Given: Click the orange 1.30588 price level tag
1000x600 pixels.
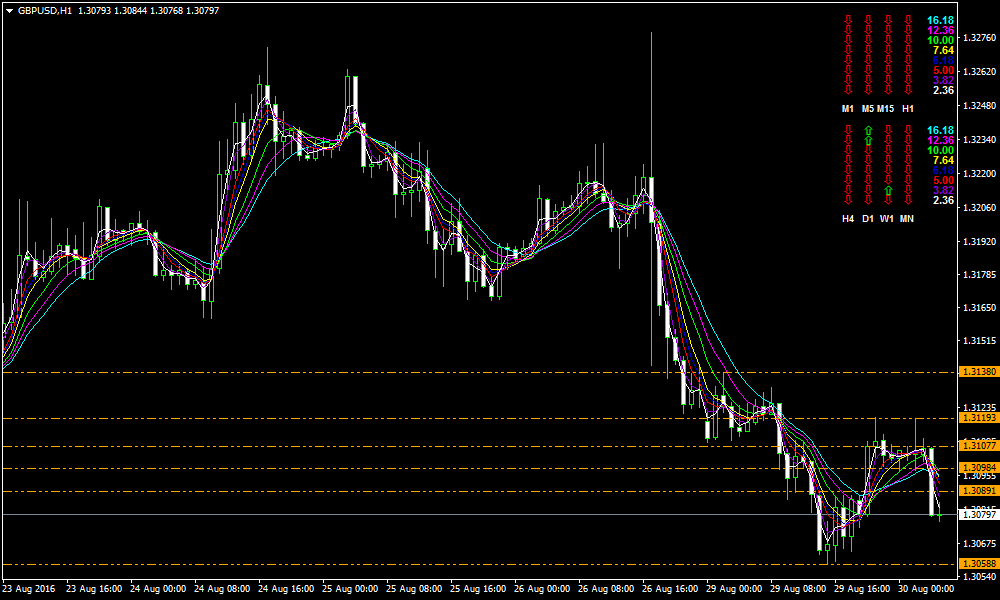Looking at the screenshot, I should point(977,564).
